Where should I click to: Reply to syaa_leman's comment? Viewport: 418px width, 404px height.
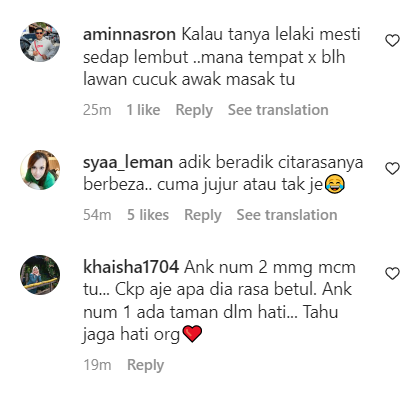pos(203,215)
